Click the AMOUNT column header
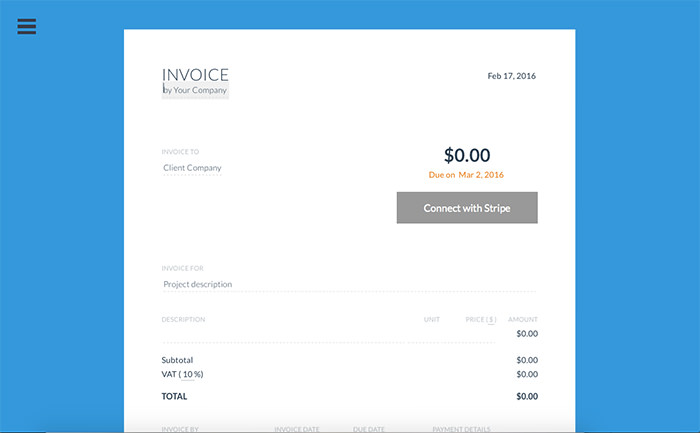700x433 pixels. [x=522, y=320]
